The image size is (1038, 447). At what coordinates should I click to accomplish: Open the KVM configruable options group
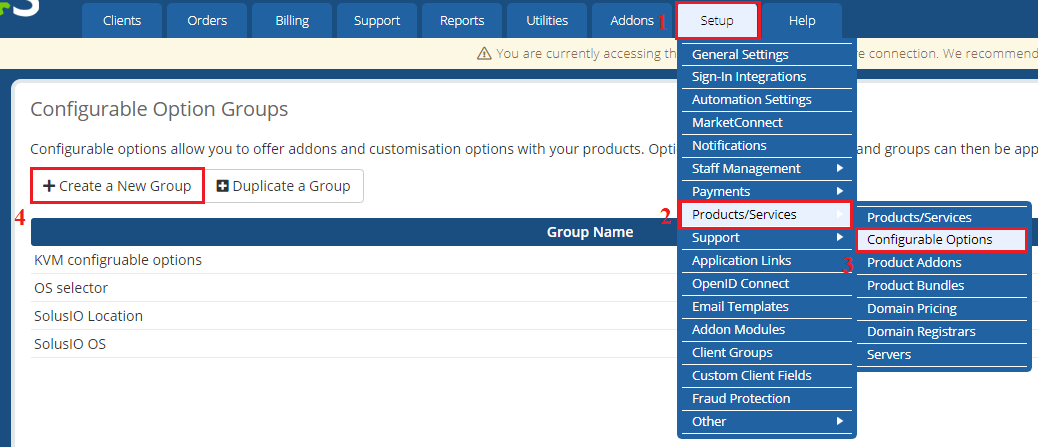(x=118, y=260)
